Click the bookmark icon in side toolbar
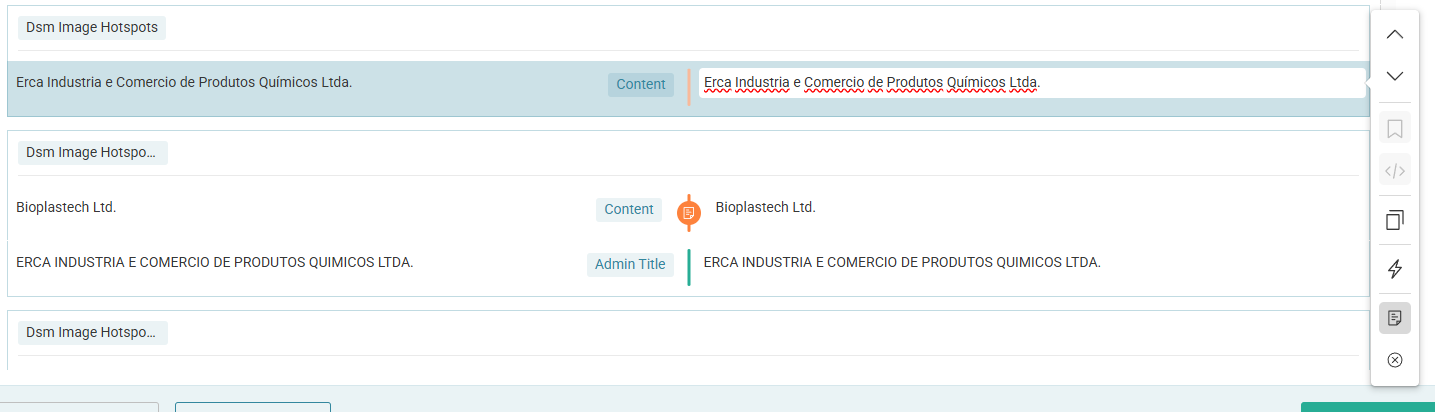1435x412 pixels. (x=1395, y=129)
